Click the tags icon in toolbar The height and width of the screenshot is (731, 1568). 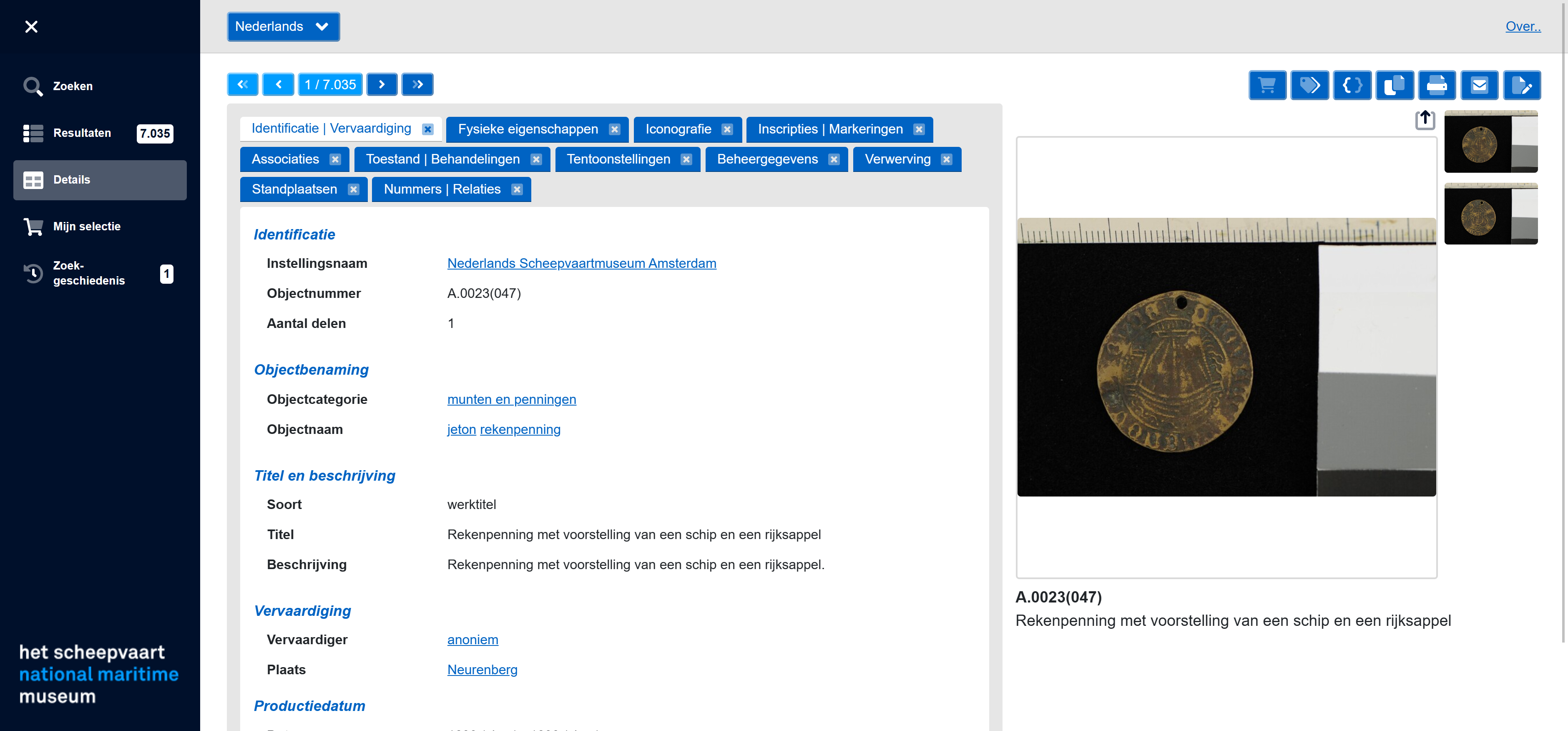tap(1309, 85)
